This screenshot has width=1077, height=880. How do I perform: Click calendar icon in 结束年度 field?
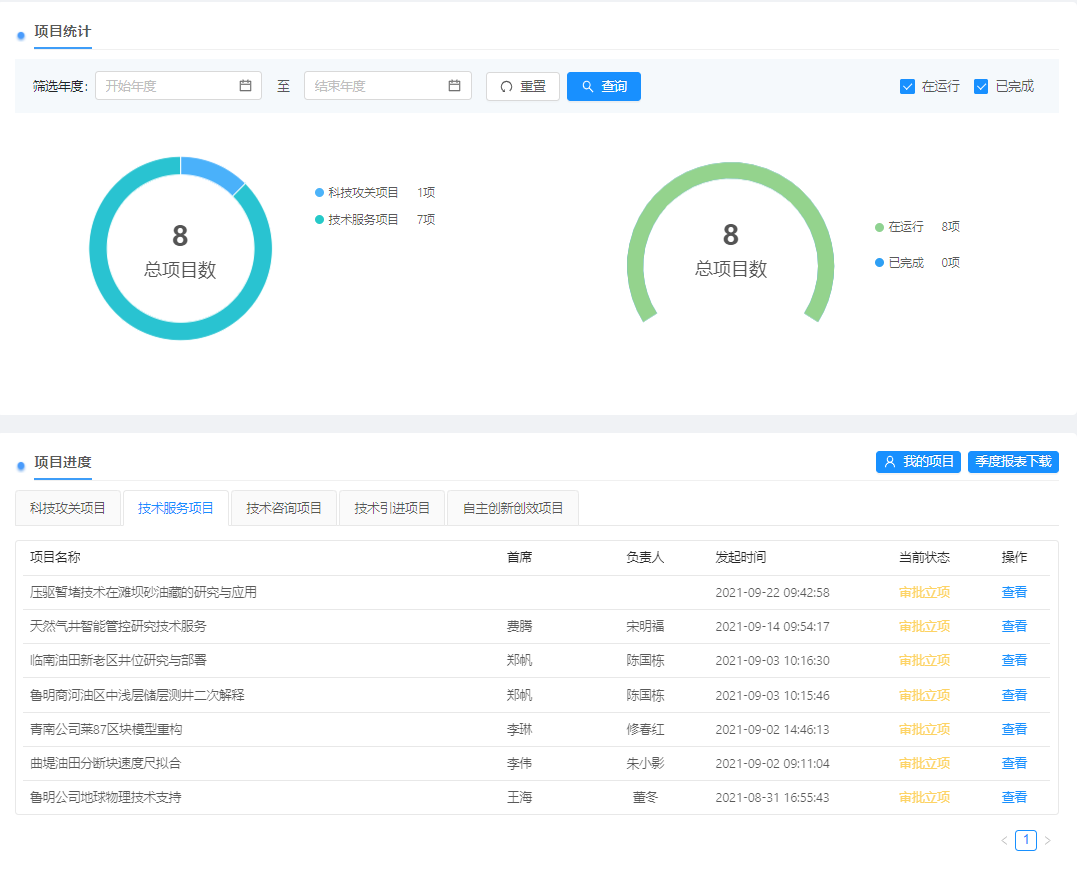pyautogui.click(x=454, y=86)
